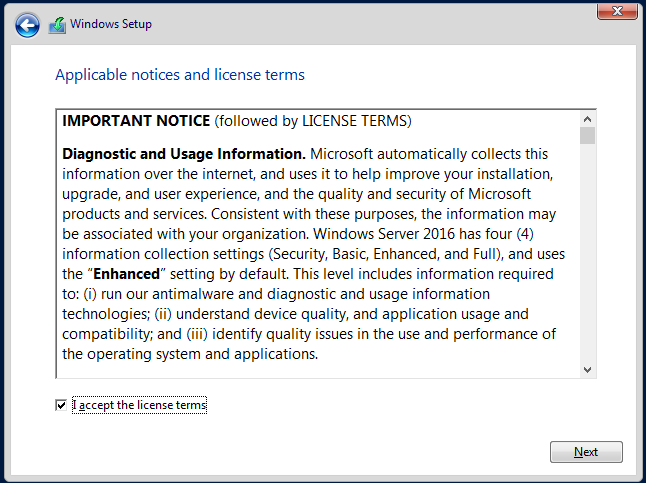
Task: Uncheck the accept license terms checkbox
Action: click(x=61, y=405)
